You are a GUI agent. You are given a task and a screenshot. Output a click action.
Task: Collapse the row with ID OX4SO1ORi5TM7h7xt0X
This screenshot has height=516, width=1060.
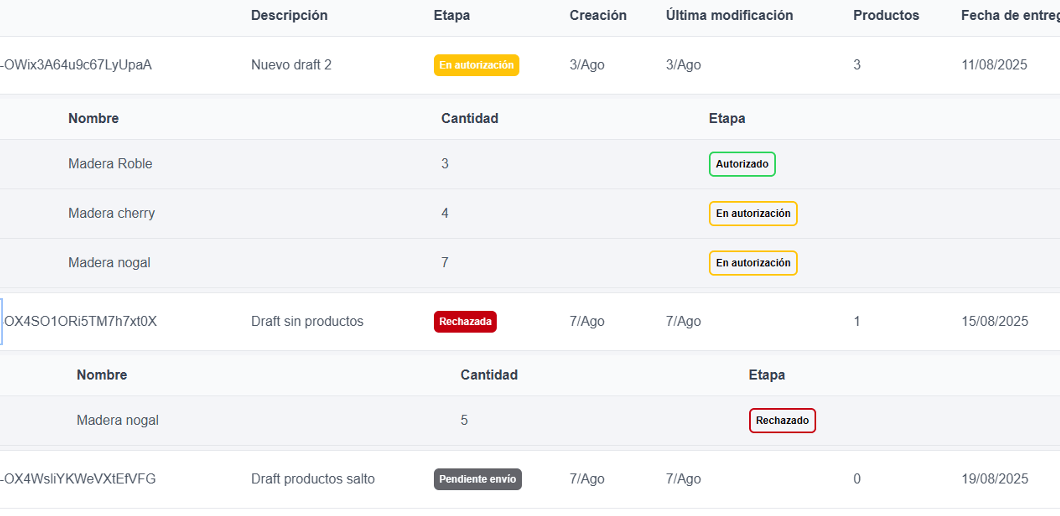click(x=80, y=322)
